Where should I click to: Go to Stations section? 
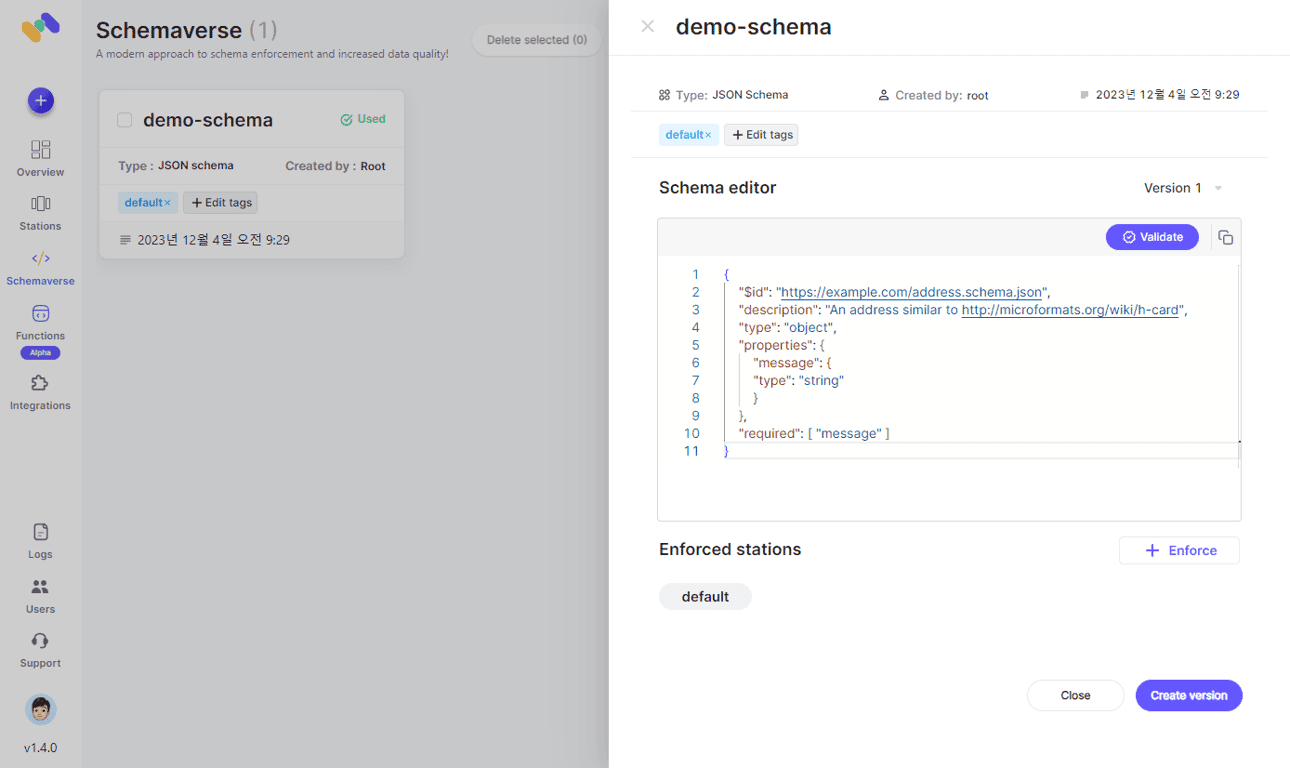(x=40, y=213)
